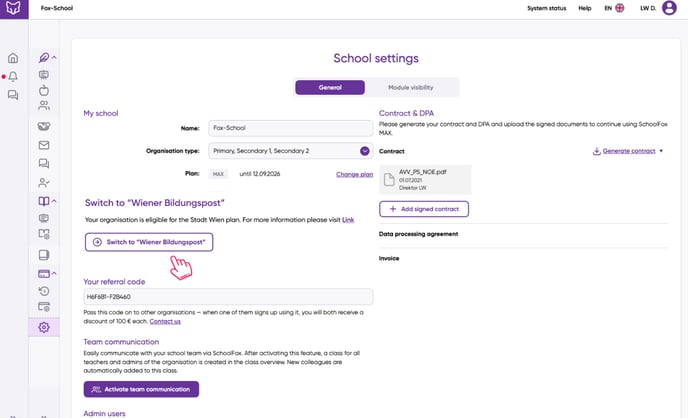The image size is (688, 418).
Task: Click the user profile avatar icon
Action: (669, 8)
